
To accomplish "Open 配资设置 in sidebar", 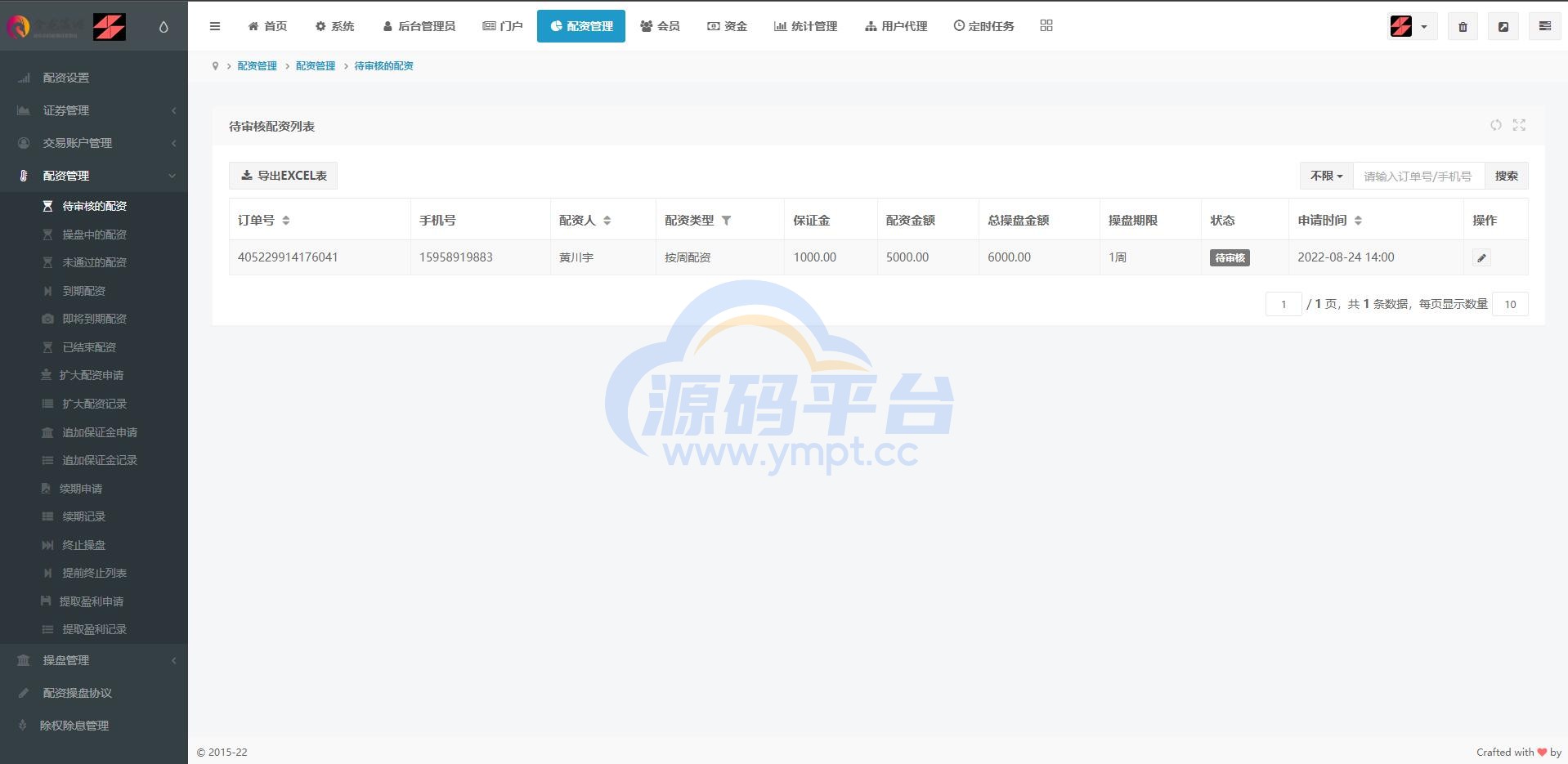I will click(94, 78).
